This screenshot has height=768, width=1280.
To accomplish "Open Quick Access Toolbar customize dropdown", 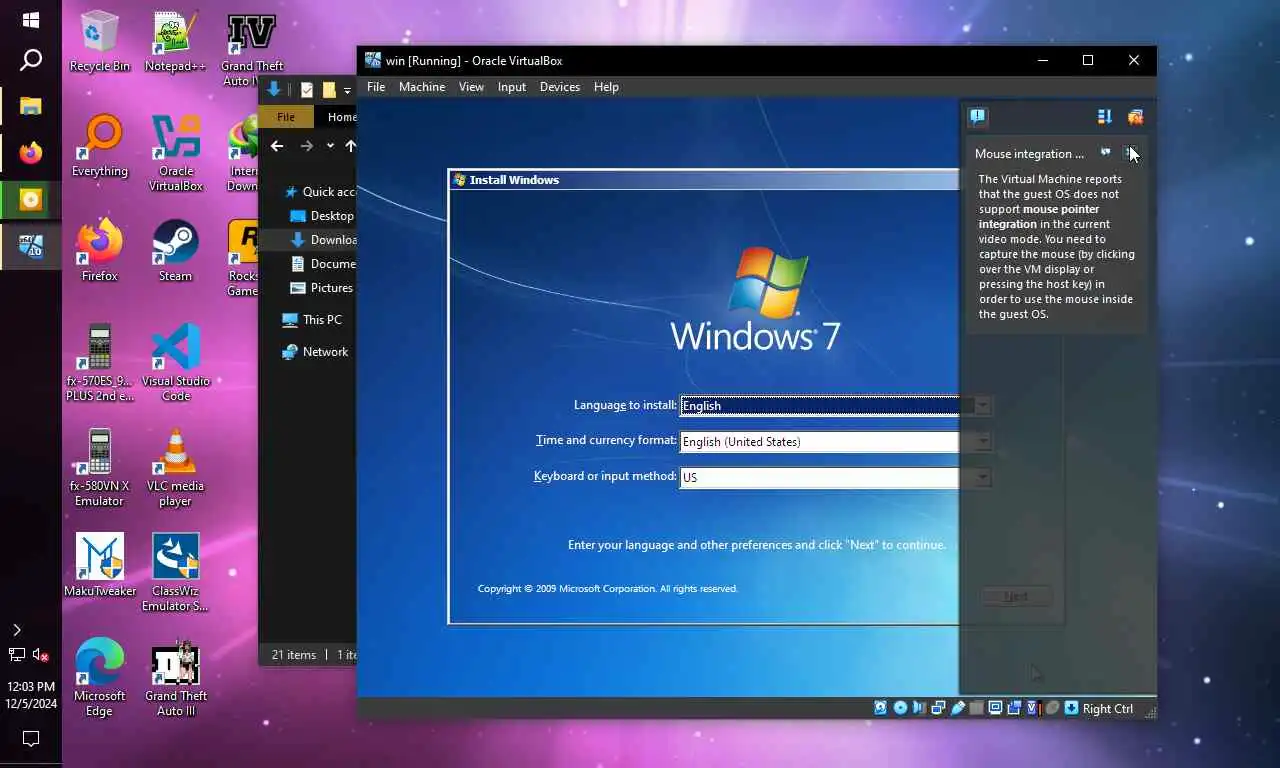I will pyautogui.click(x=347, y=90).
